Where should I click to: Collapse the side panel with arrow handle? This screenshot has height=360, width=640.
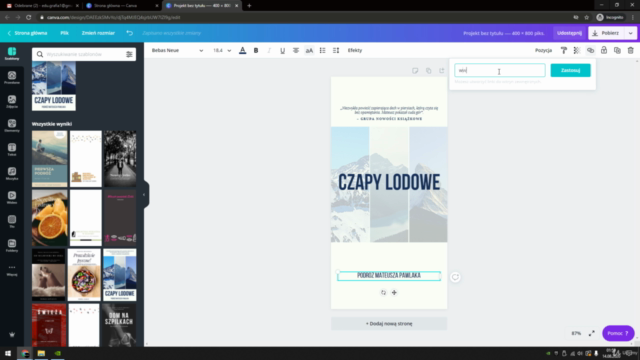144,195
